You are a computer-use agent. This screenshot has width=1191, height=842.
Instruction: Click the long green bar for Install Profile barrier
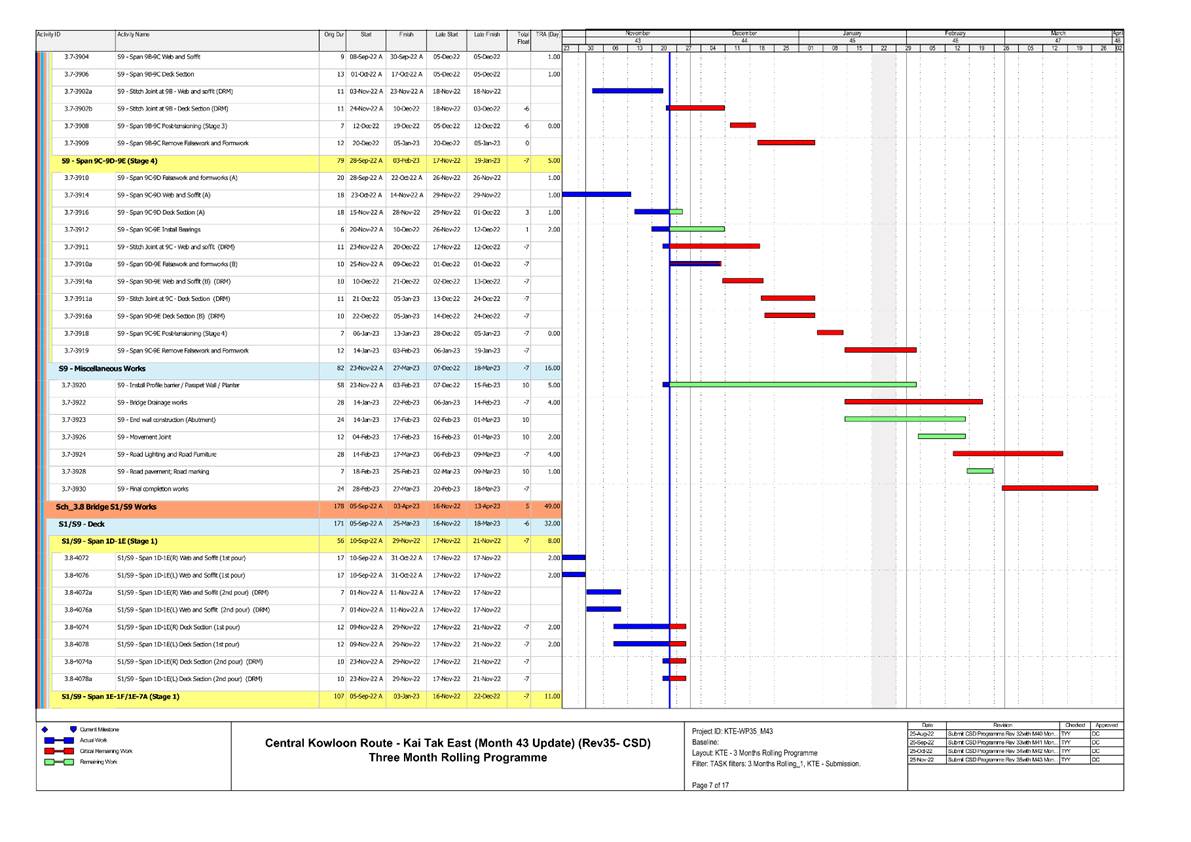790,385
